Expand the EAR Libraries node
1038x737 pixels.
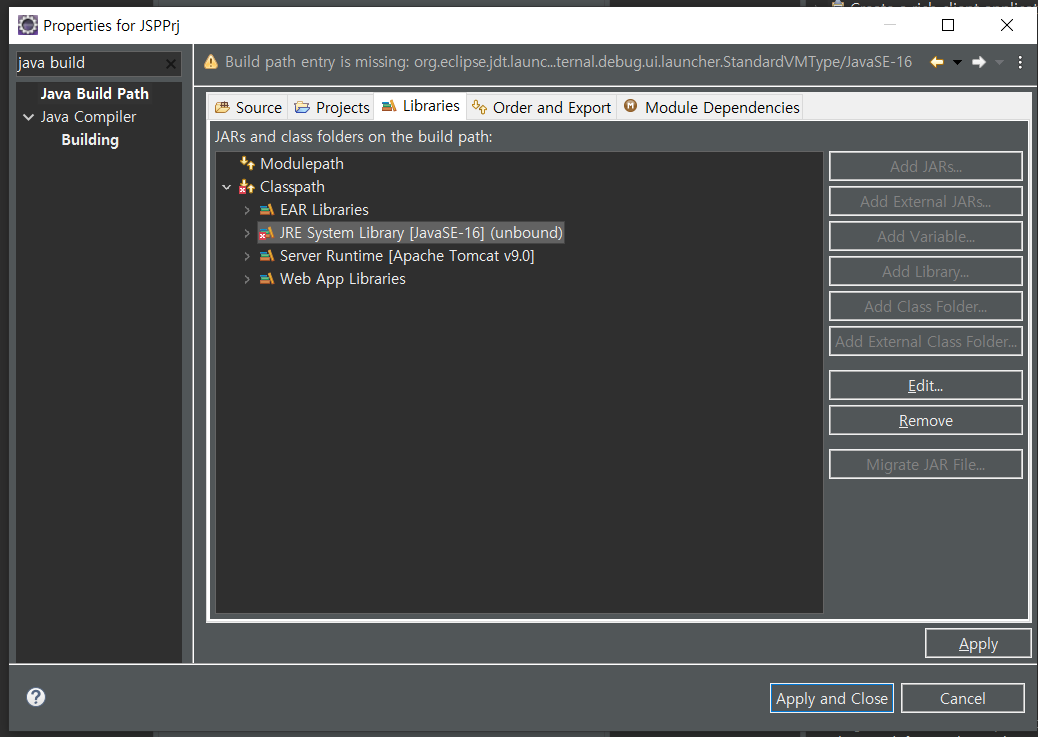247,210
